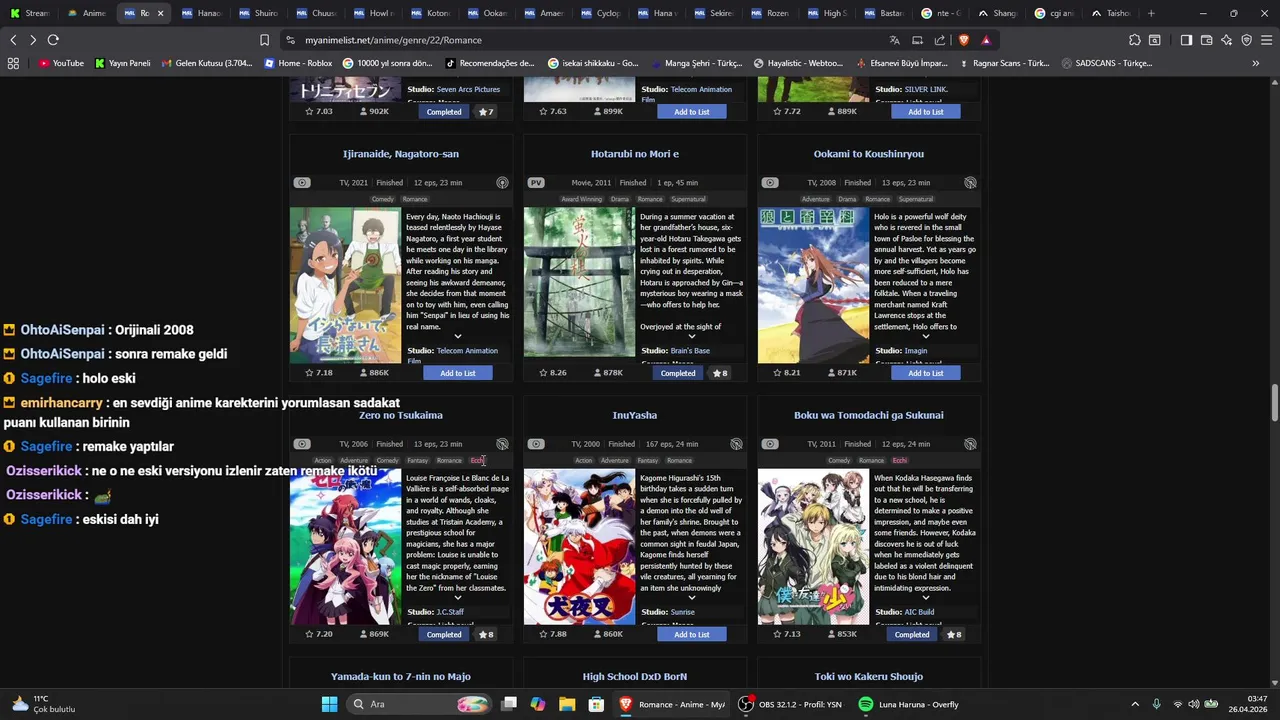
Task: Expand the Hotarubi no Mori e synopsis arrow
Action: pyautogui.click(x=692, y=336)
